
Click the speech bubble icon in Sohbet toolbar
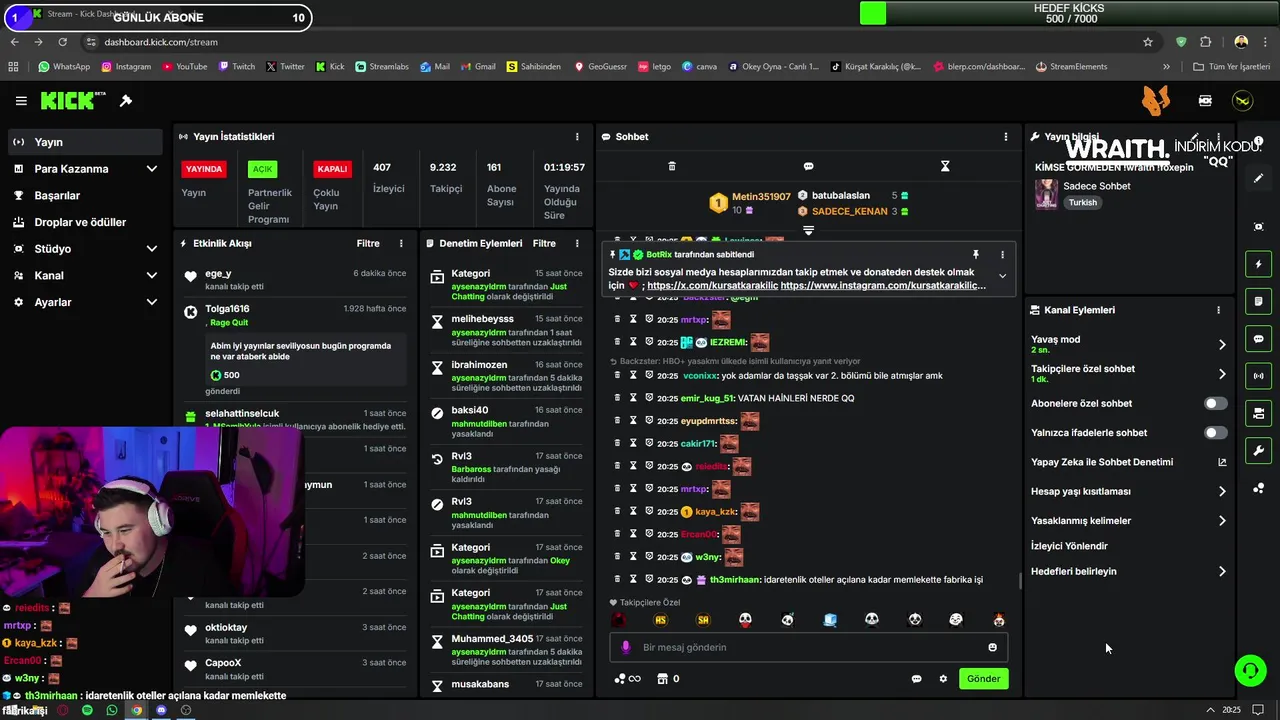coord(808,166)
